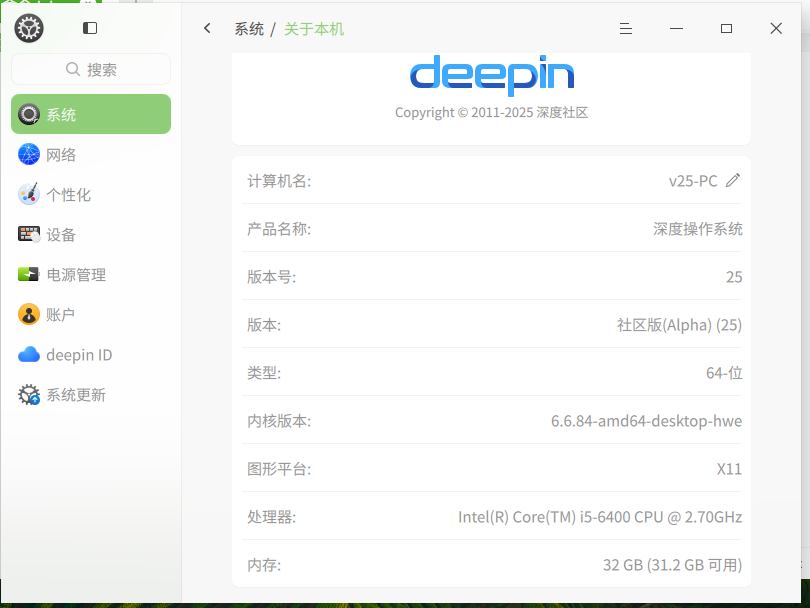Click the 关于本机 breadcrumb
Viewport: 810px width, 608px height.
tap(314, 29)
